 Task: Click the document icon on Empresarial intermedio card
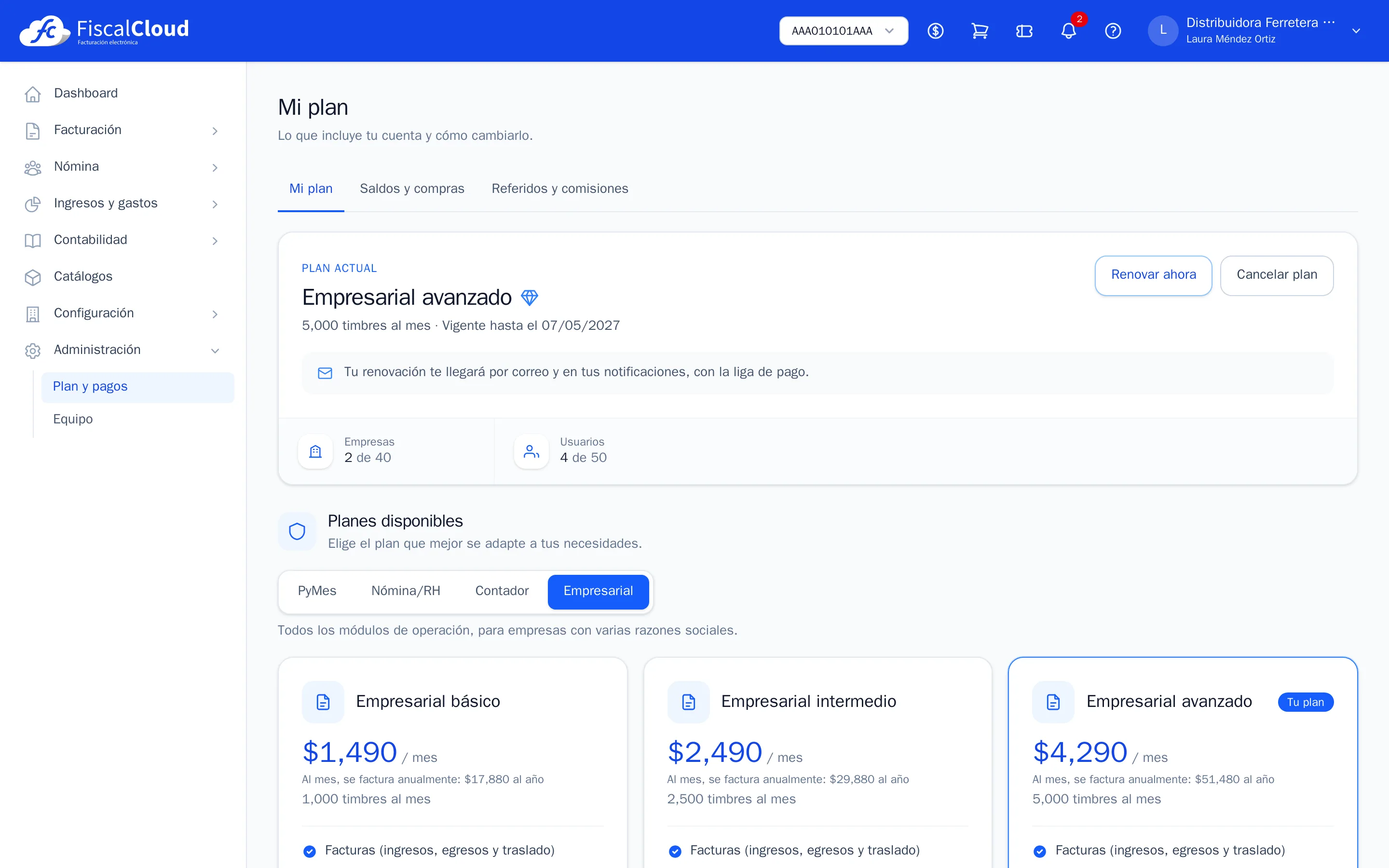688,702
